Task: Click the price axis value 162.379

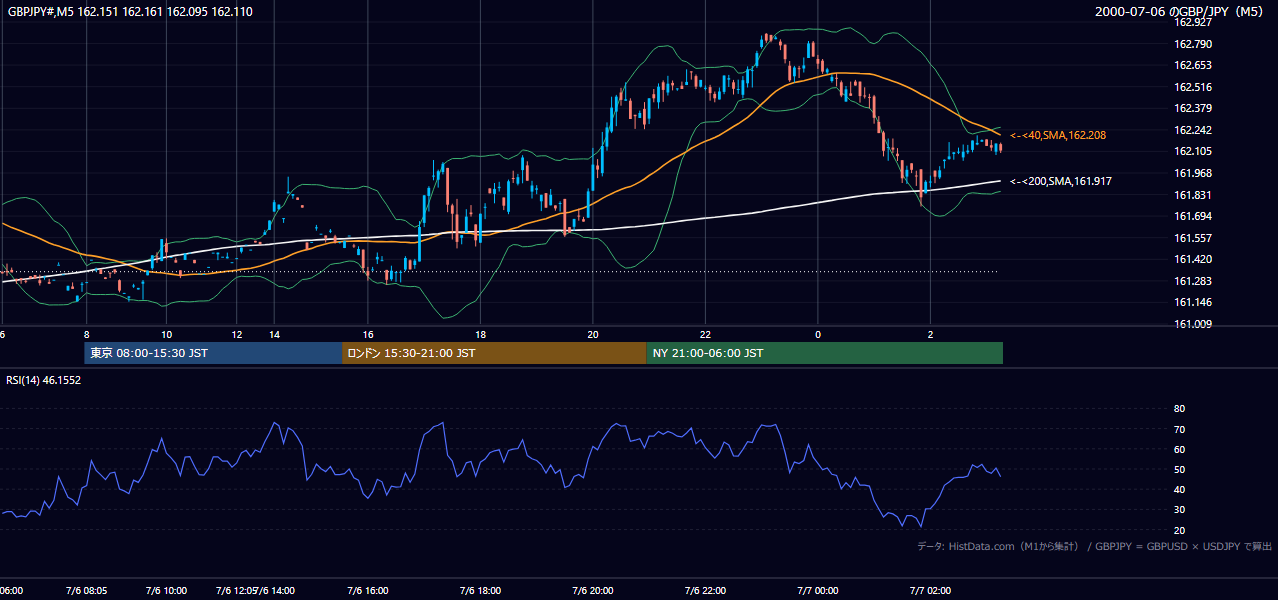Action: 1193,108
